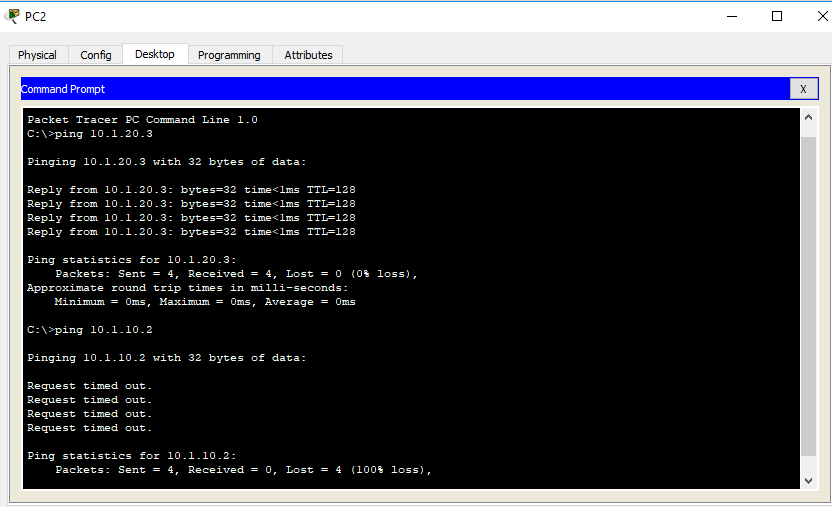
Task: Click the PC2 window title text
Action: coord(36,16)
